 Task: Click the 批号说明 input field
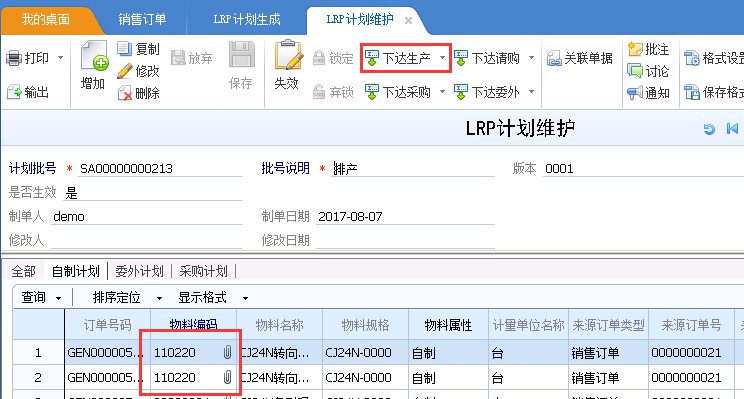point(413,169)
